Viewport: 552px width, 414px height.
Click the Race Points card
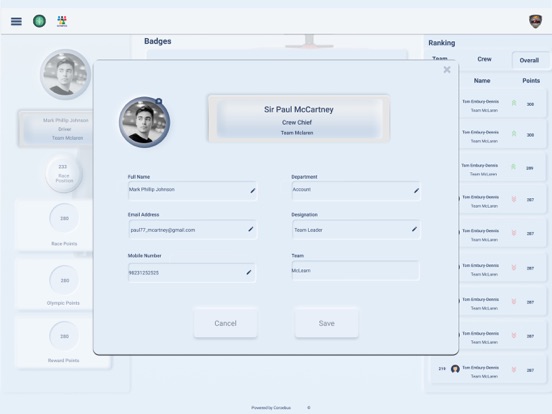point(55,225)
